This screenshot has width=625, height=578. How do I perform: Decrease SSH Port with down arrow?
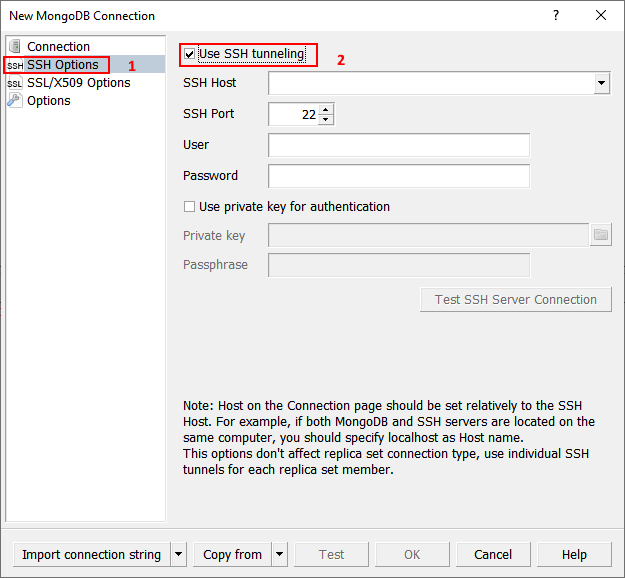pyautogui.click(x=326, y=119)
